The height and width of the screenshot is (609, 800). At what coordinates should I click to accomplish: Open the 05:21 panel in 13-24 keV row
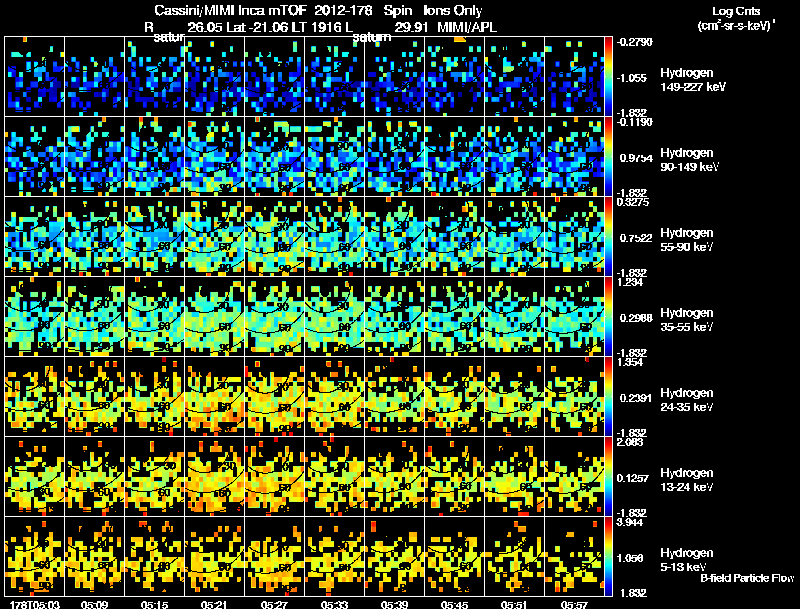tap(214, 476)
